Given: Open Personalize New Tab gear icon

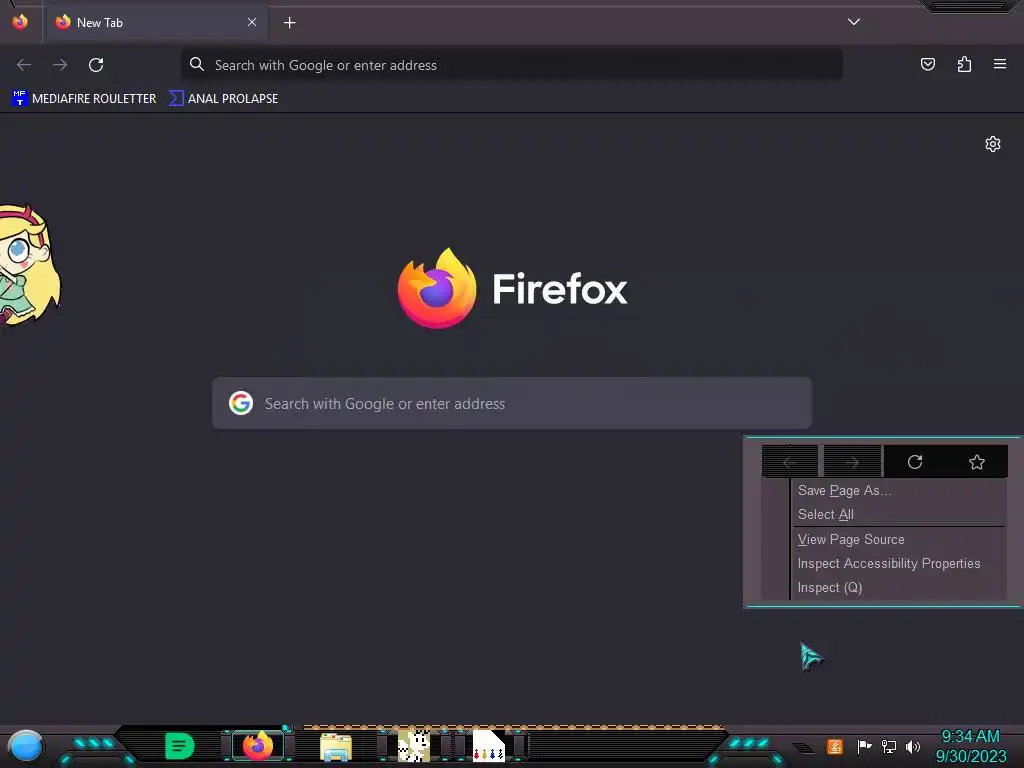Looking at the screenshot, I should coord(993,144).
